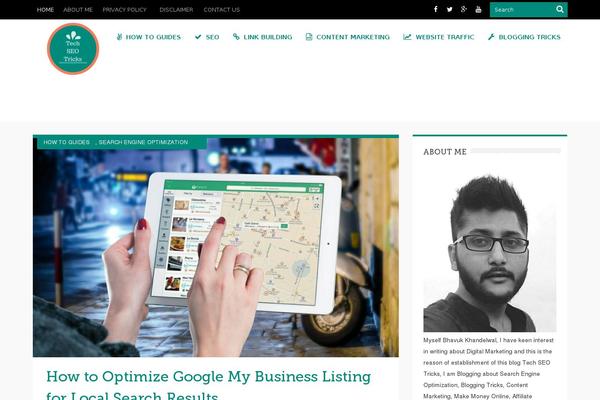Open the Google Plus social icon
Viewport: 600px width, 400px height.
pyautogui.click(x=464, y=9)
